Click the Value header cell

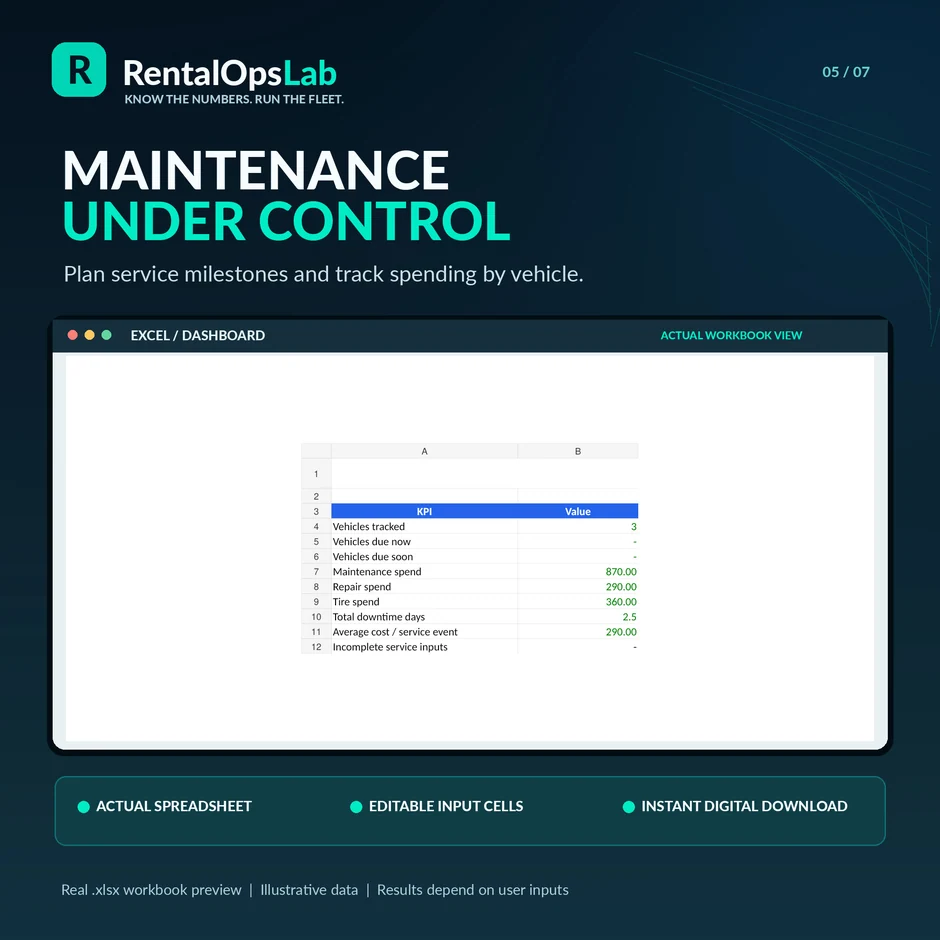pyautogui.click(x=578, y=511)
